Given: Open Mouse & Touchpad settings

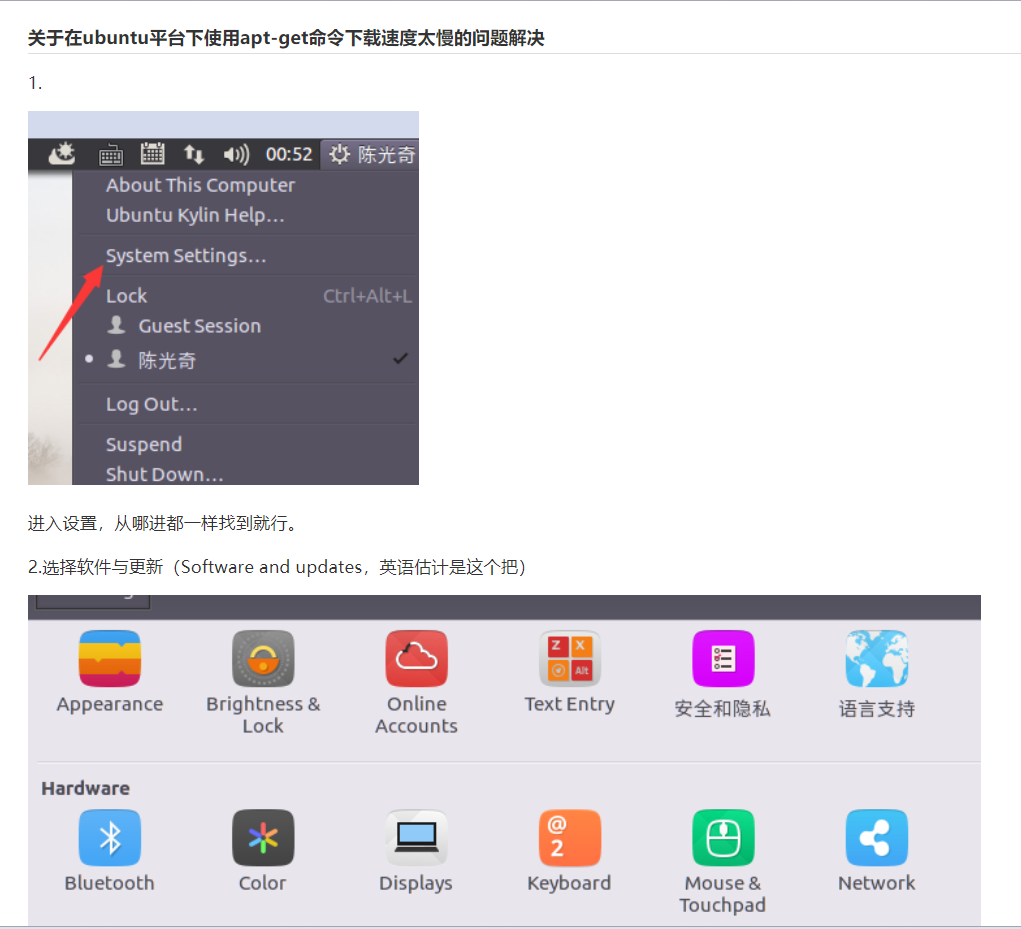Looking at the screenshot, I should pos(722,840).
